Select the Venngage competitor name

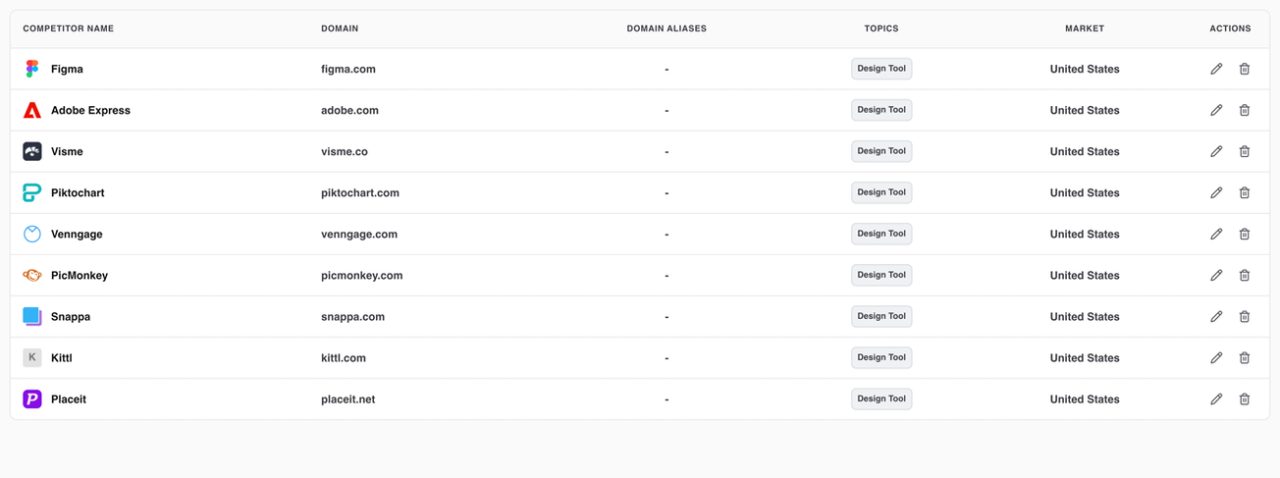[x=76, y=234]
